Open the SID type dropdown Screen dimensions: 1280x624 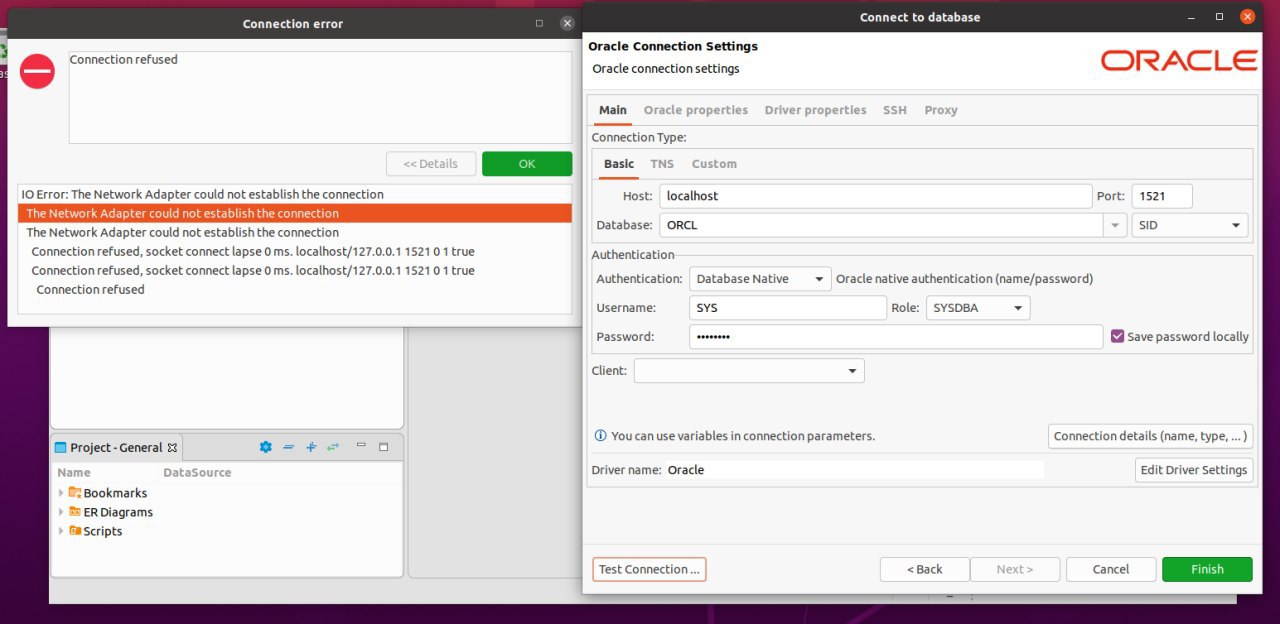click(x=1190, y=225)
